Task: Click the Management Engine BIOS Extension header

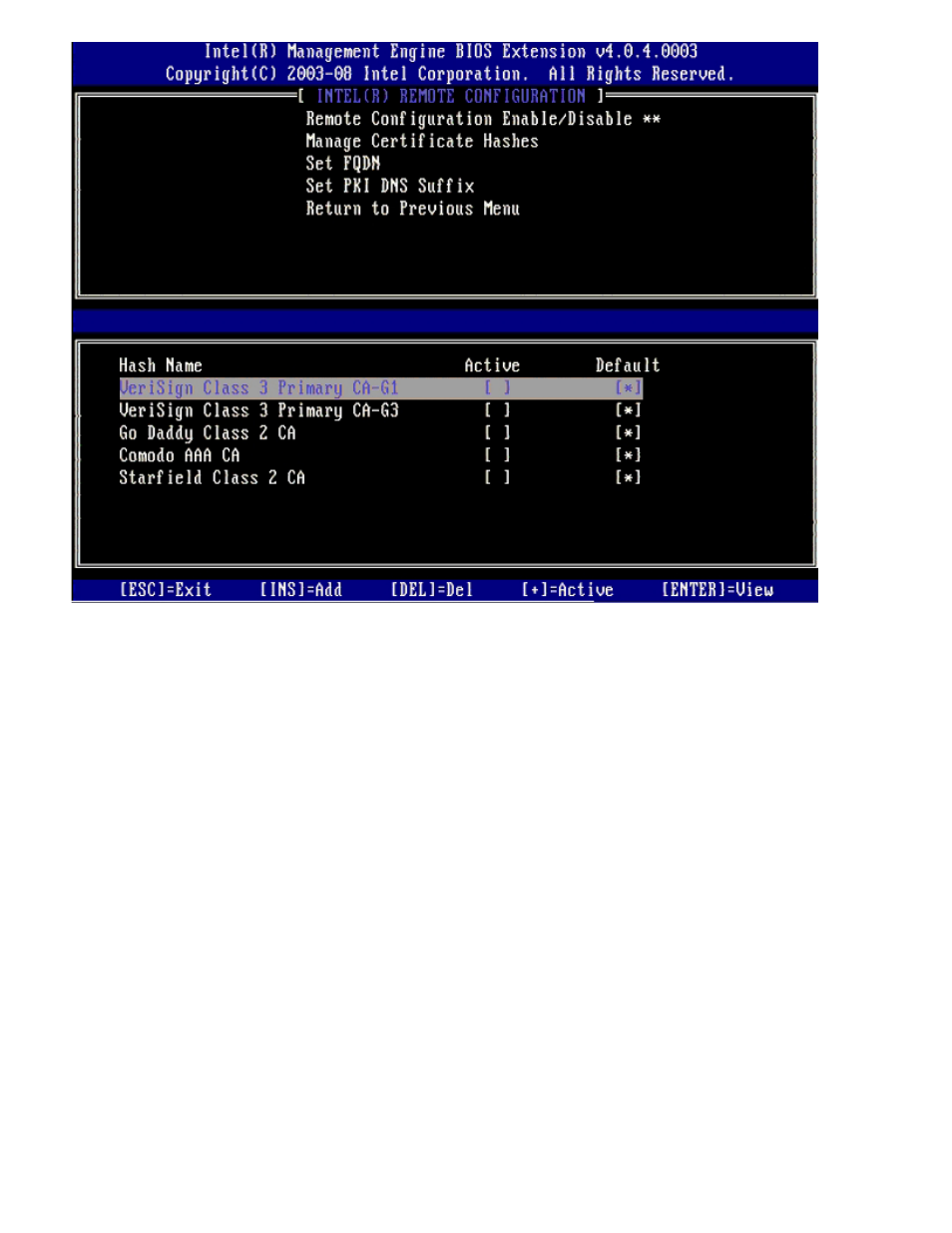Action: click(x=451, y=52)
